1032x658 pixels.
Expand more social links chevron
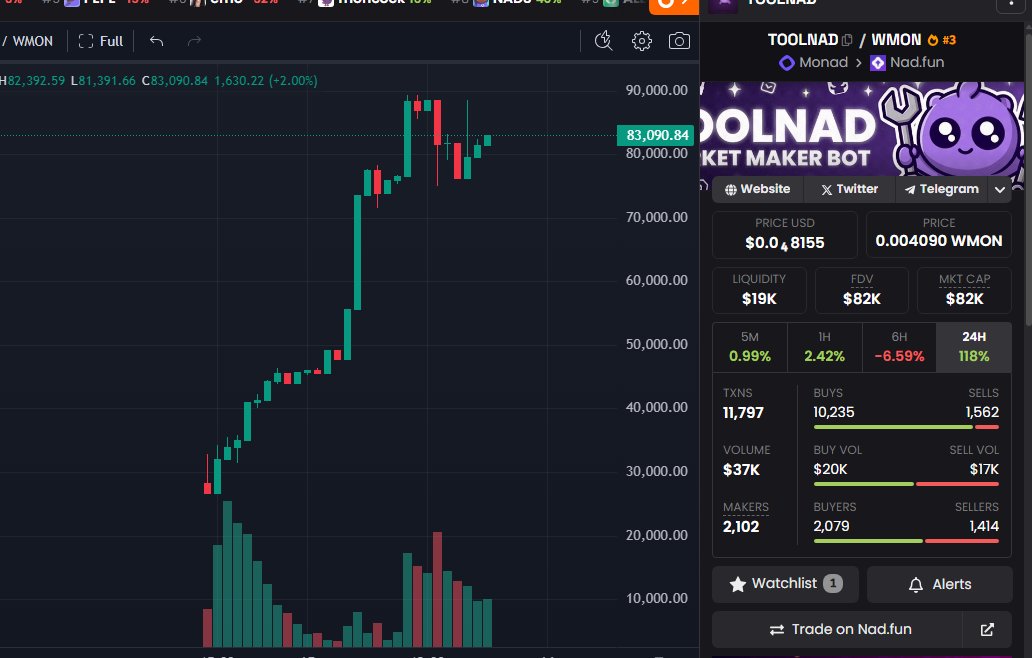(1000, 190)
